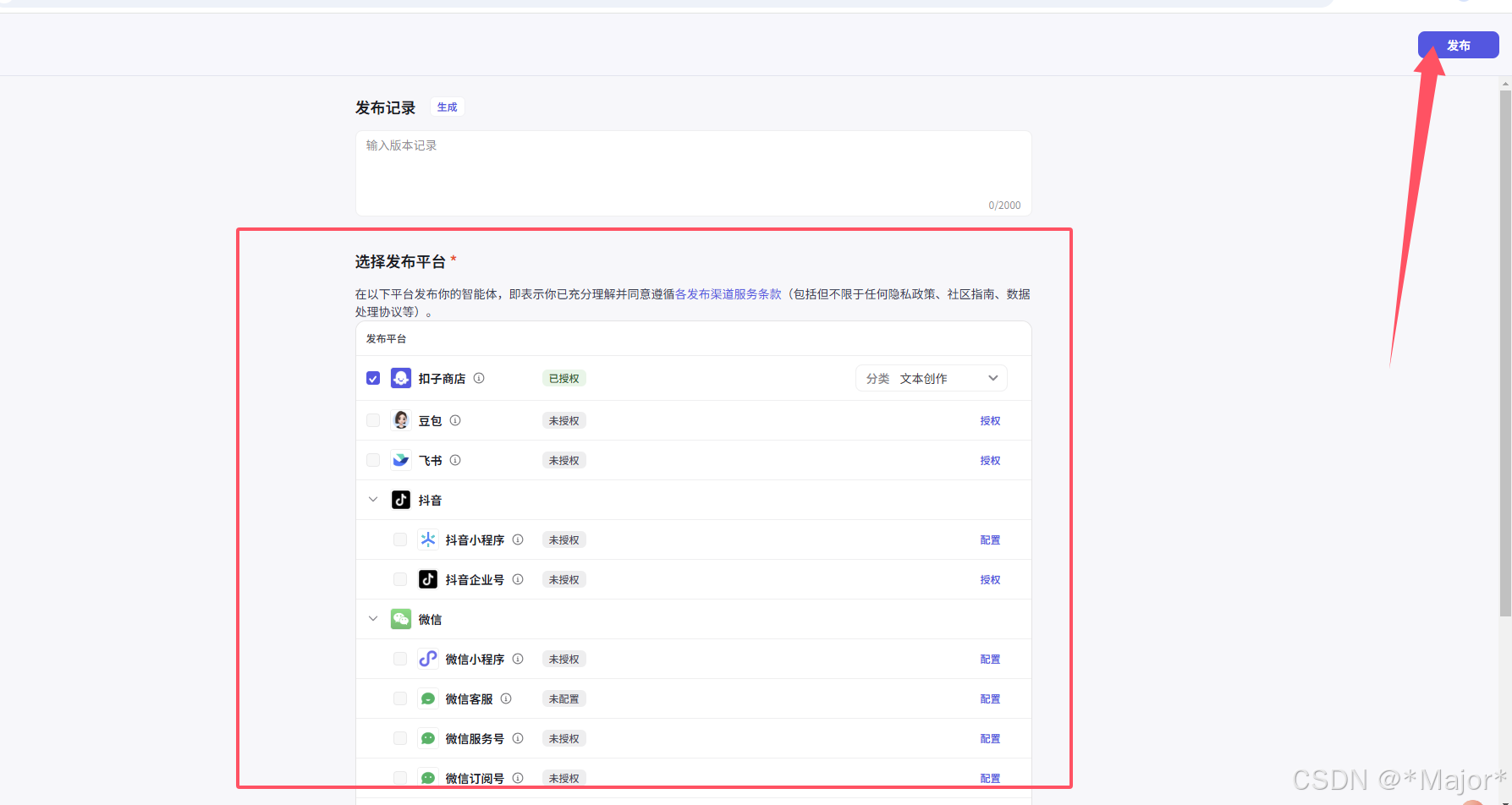Click the 发布 publish button
The height and width of the screenshot is (805, 1512).
1458,46
